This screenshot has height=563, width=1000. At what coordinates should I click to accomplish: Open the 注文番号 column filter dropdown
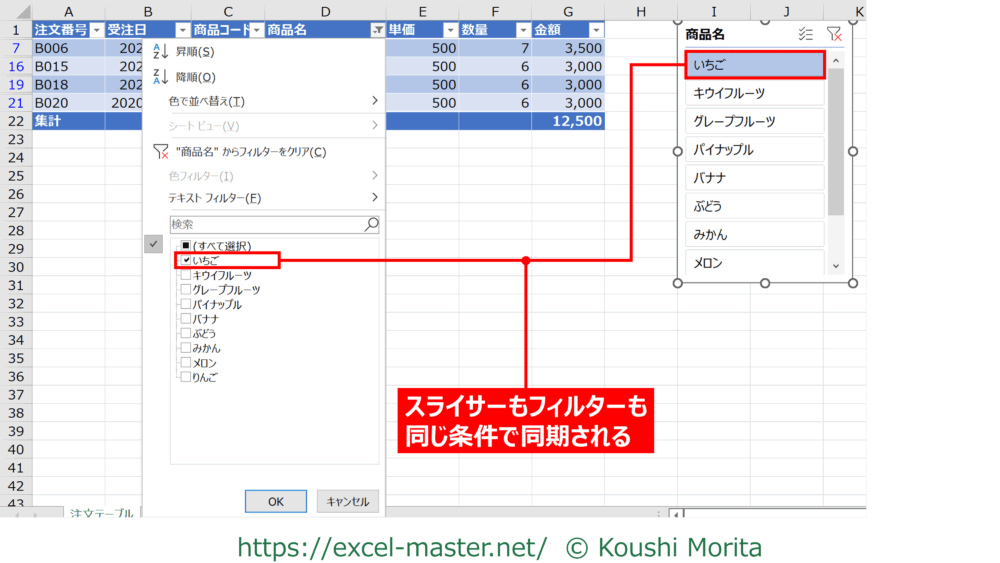pyautogui.click(x=97, y=31)
